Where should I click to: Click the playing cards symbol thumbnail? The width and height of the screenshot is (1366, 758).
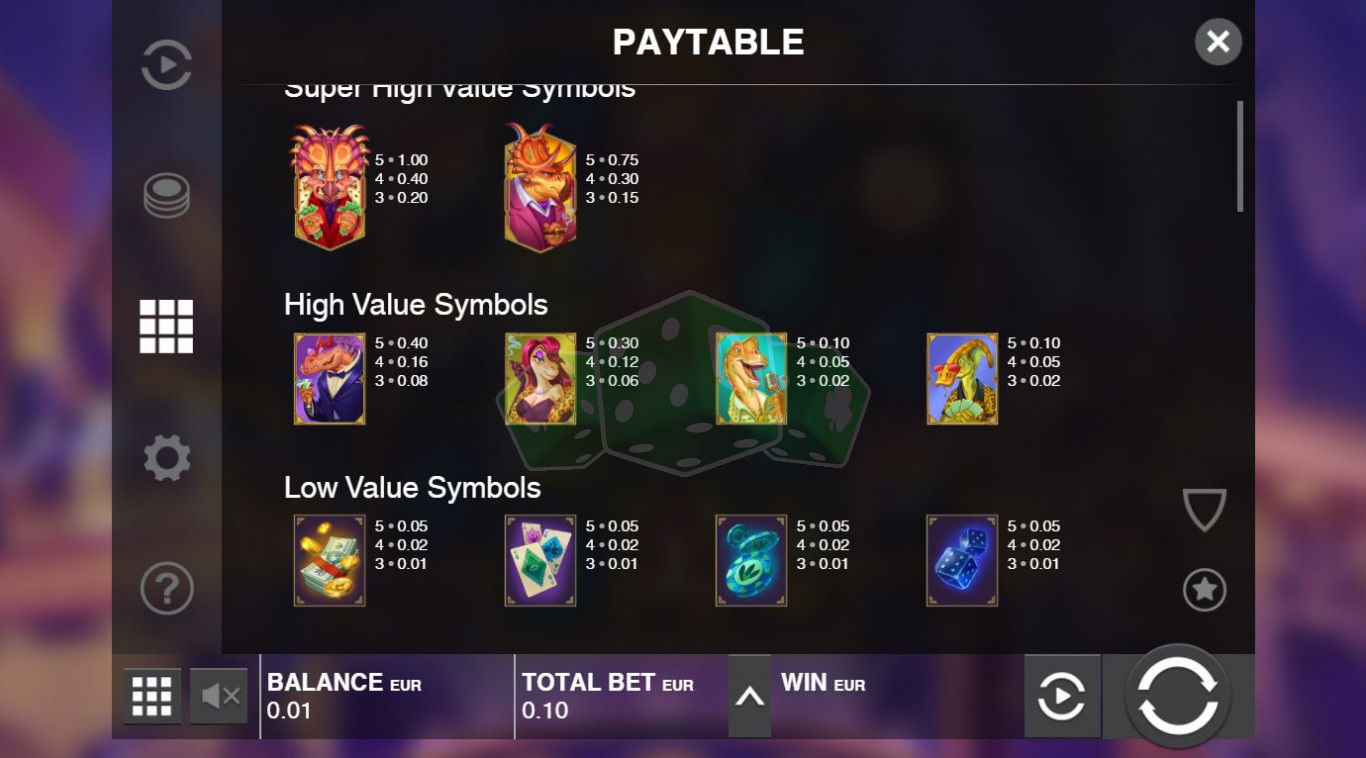click(540, 561)
